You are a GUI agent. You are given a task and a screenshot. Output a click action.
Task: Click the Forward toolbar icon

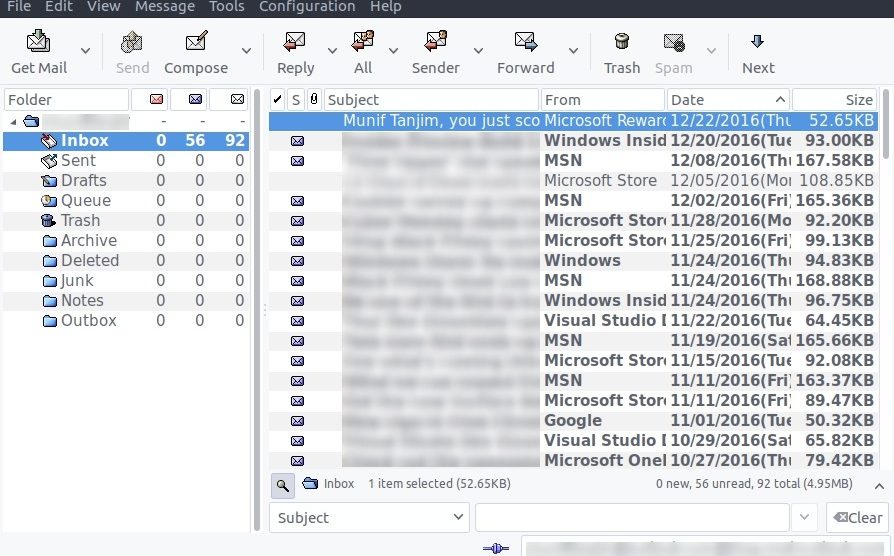coord(525,41)
